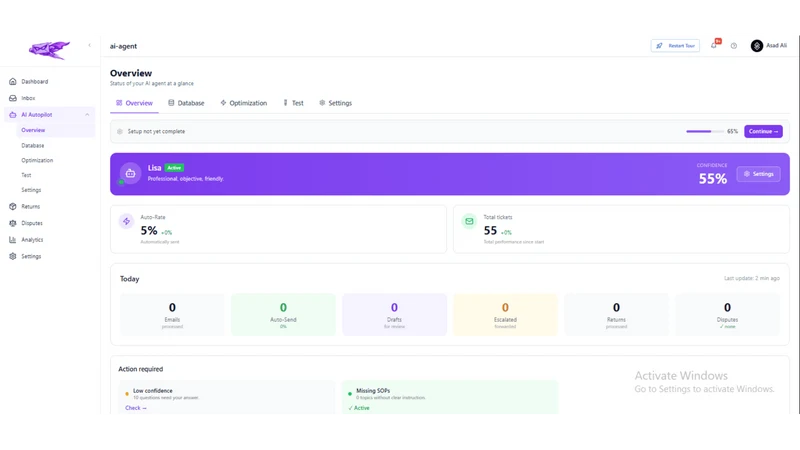
Task: Collapse the sidebar using the chevron
Action: tap(90, 45)
